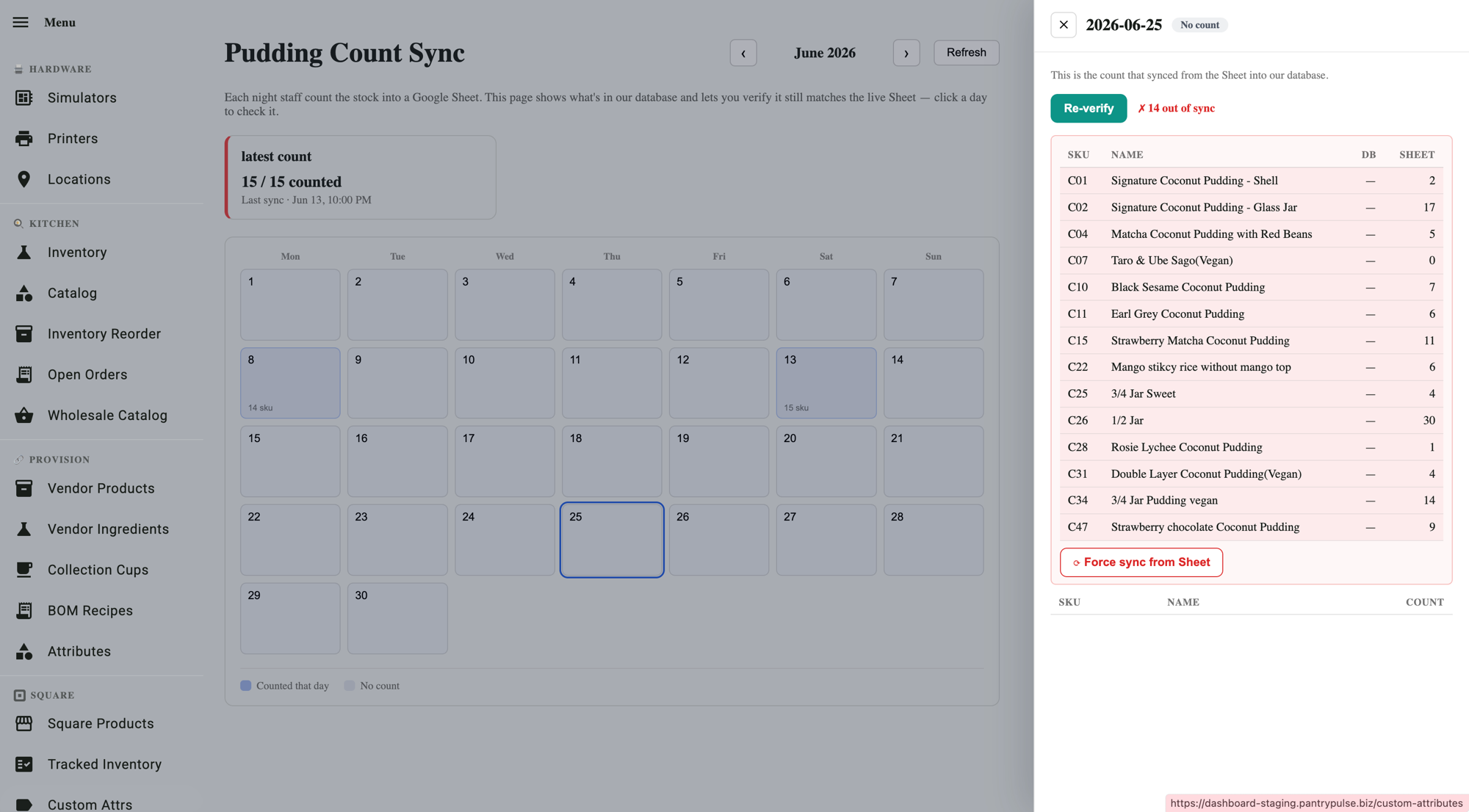1469x812 pixels.
Task: Open BOM Recipes in sidebar
Action: (x=90, y=611)
